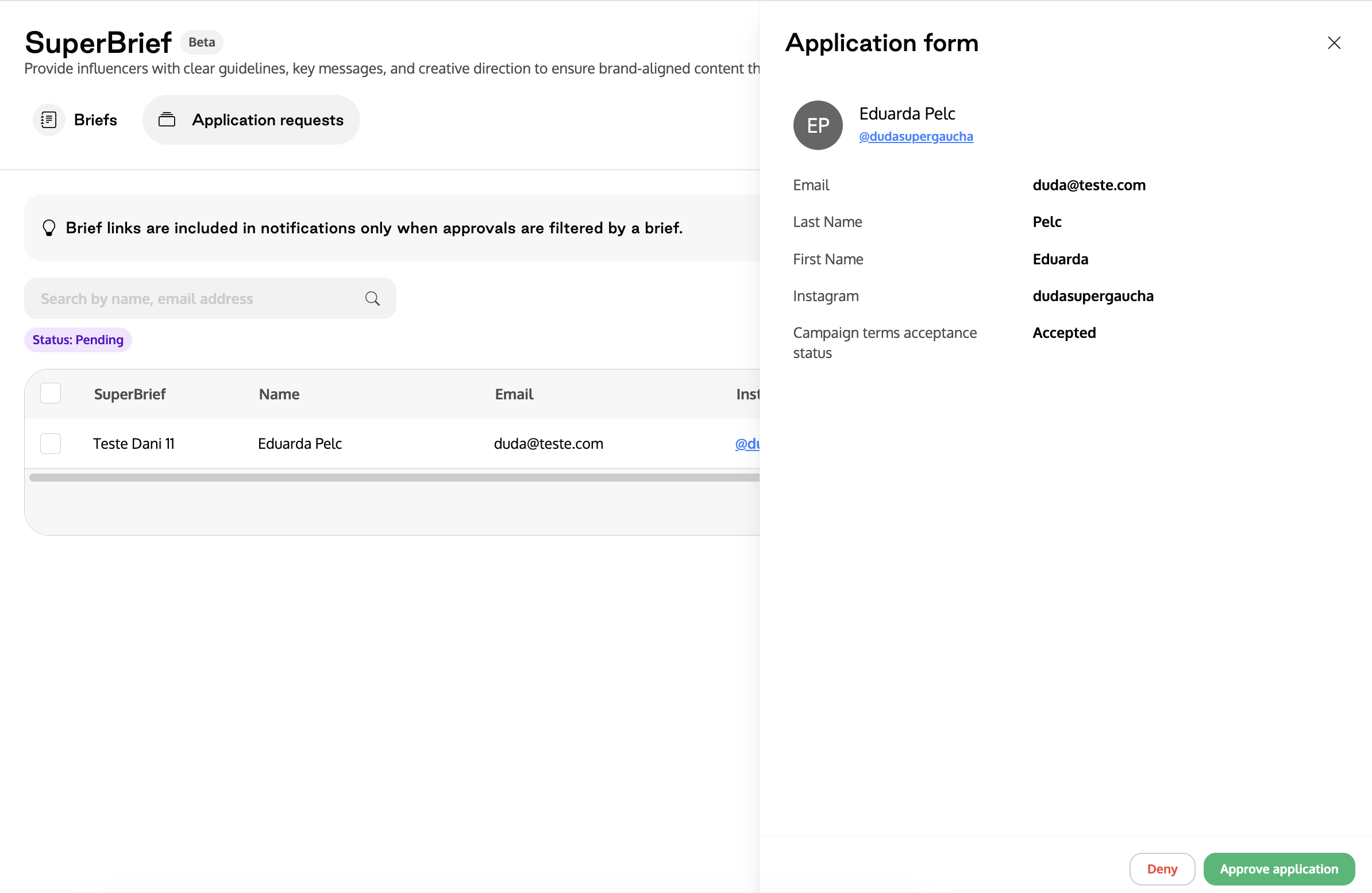The image size is (1372, 893).
Task: Click Eduarda Pelc in the table row
Action: 300,443
